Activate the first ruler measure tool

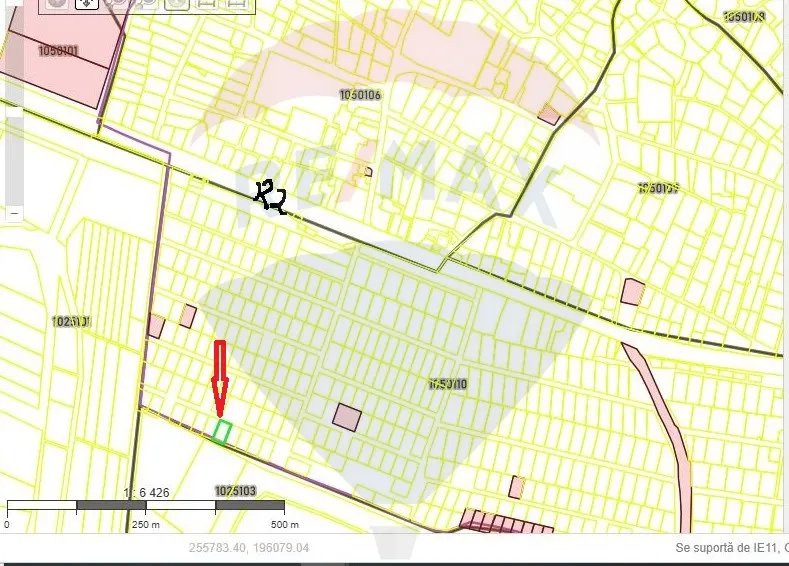point(206,4)
